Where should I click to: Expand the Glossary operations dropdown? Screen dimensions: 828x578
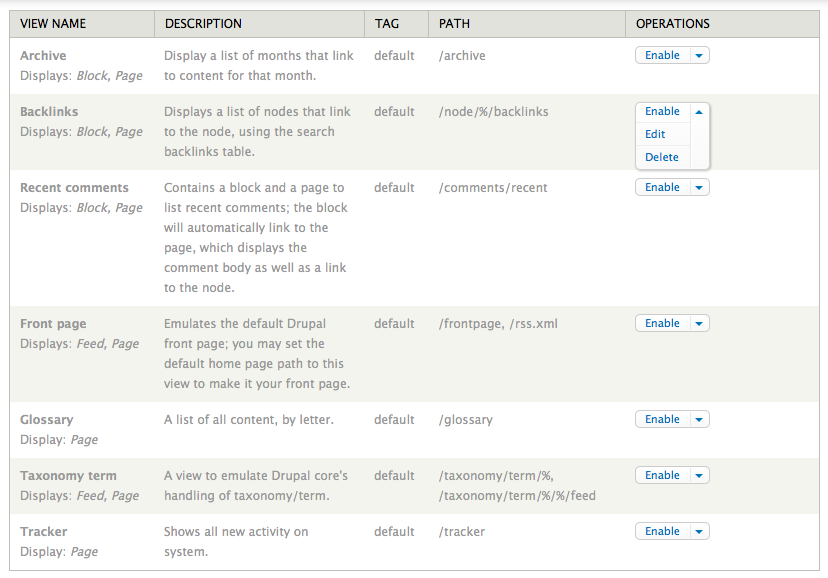[699, 419]
